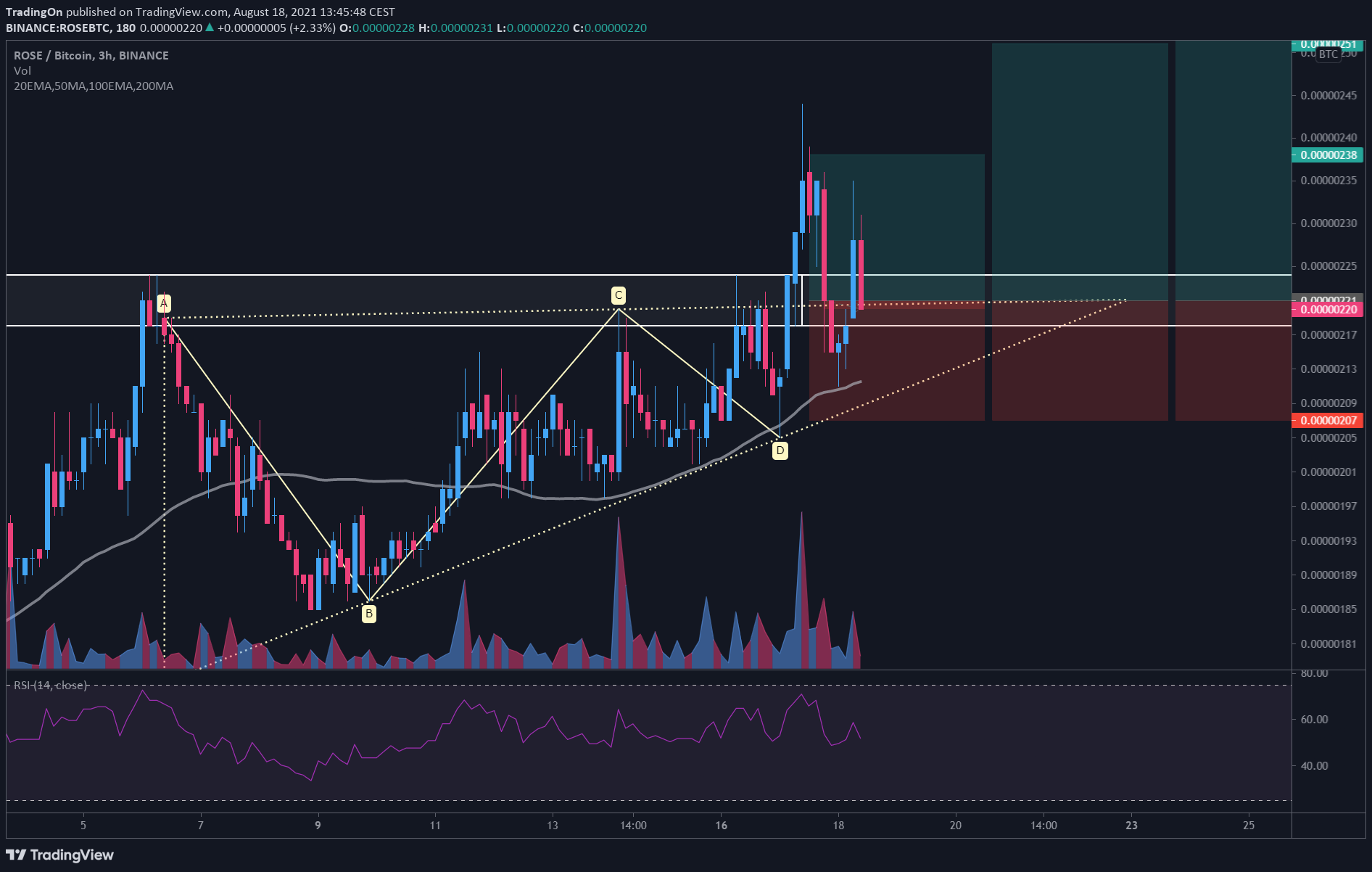The width and height of the screenshot is (1372, 872).
Task: Click the 60.00 RSI axis value
Action: point(1314,720)
